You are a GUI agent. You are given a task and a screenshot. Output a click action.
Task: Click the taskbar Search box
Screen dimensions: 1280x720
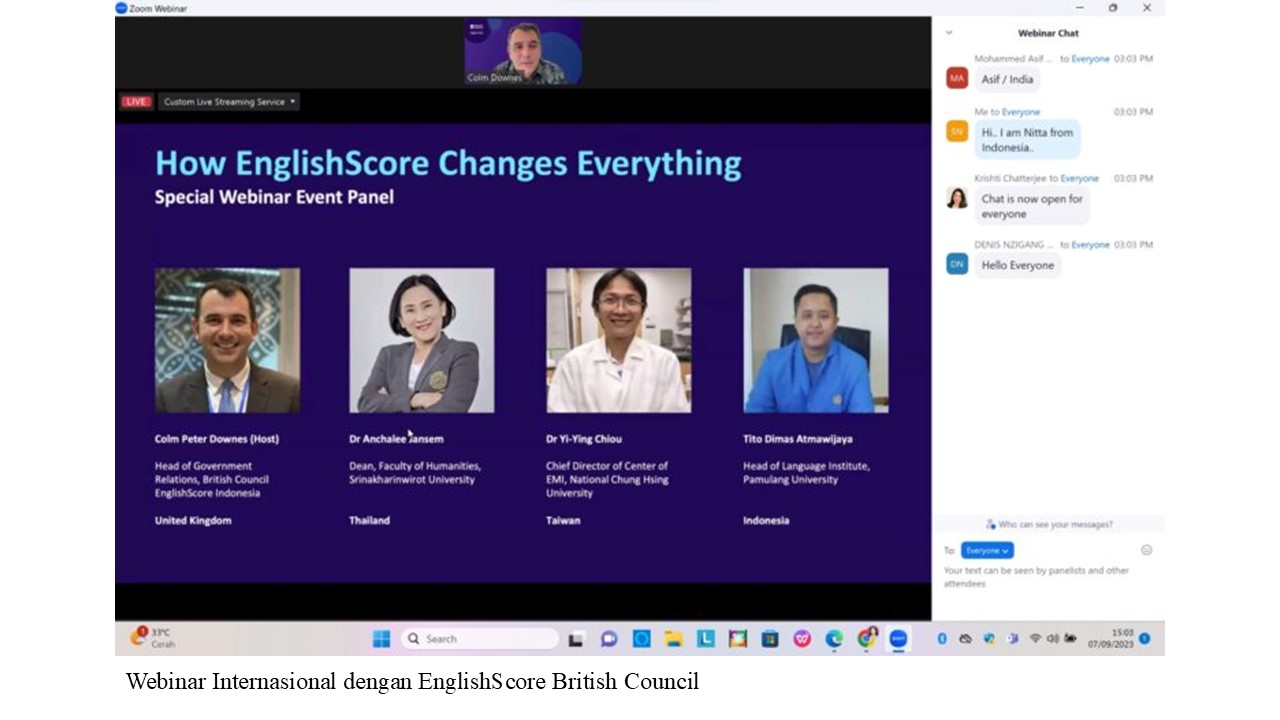point(479,639)
